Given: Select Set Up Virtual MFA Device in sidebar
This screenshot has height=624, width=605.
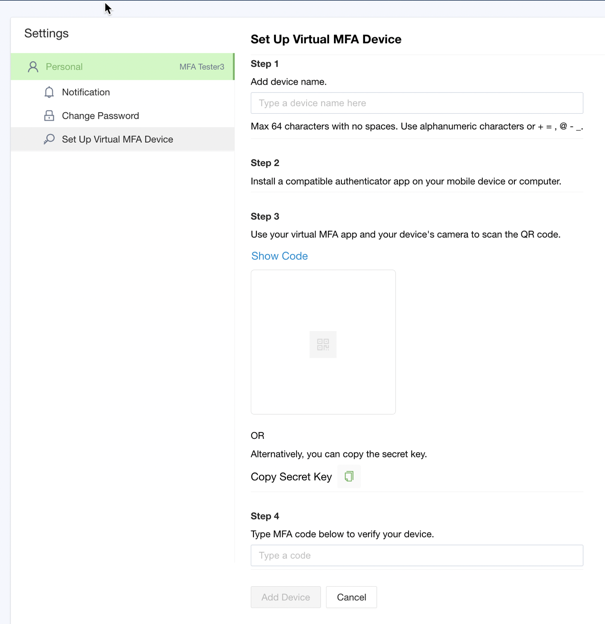Looking at the screenshot, I should click(x=117, y=139).
